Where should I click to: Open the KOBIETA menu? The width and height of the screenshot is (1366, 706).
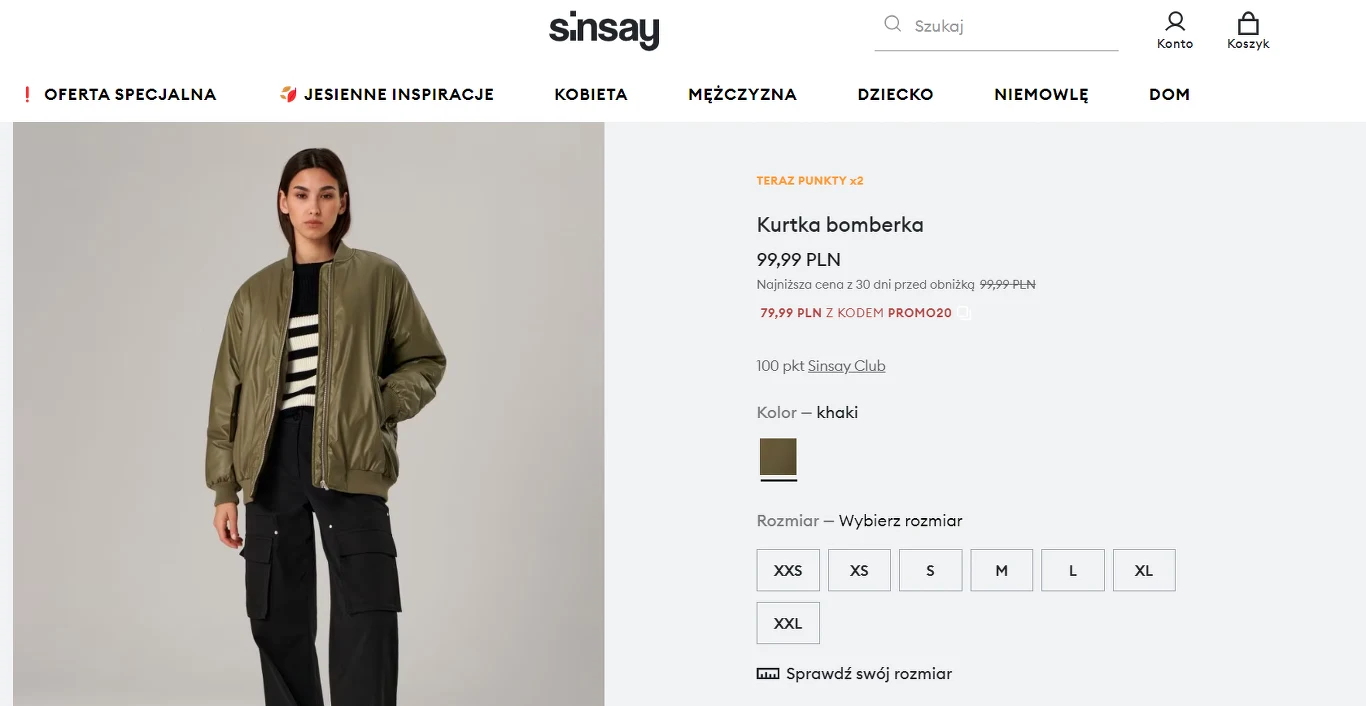(x=591, y=95)
